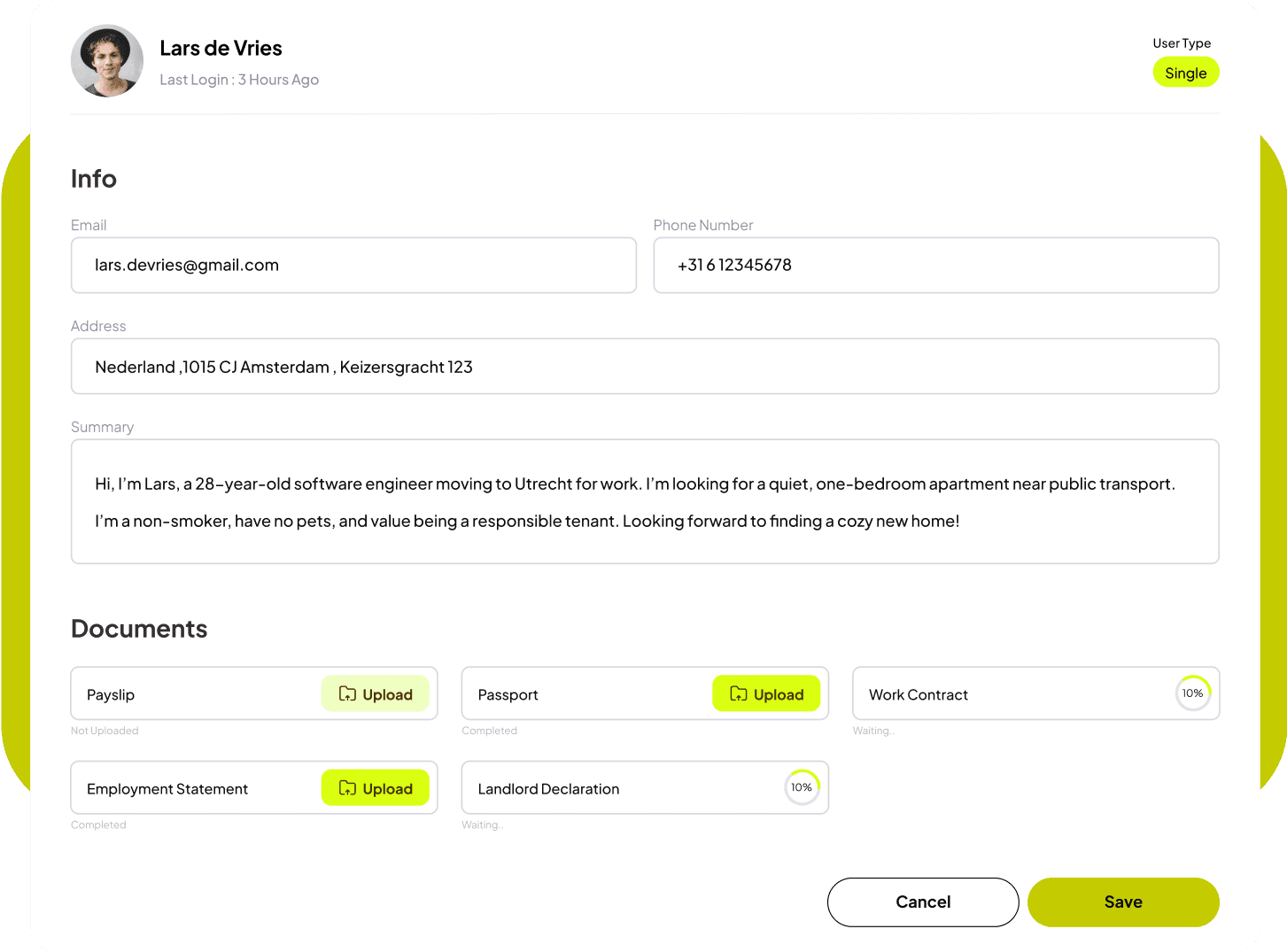Click the Completed status under Passport

(490, 731)
